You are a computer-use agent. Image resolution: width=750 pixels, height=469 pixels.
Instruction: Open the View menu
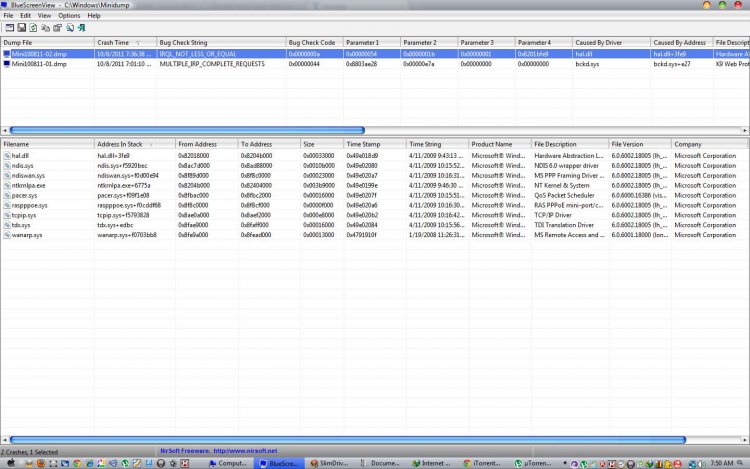tap(44, 16)
